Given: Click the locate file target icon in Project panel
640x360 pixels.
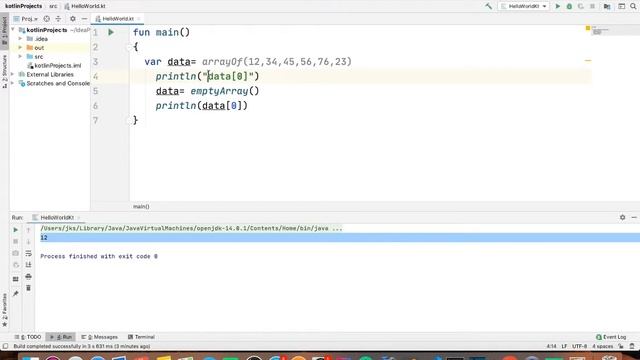Looking at the screenshot, I should click(x=47, y=19).
